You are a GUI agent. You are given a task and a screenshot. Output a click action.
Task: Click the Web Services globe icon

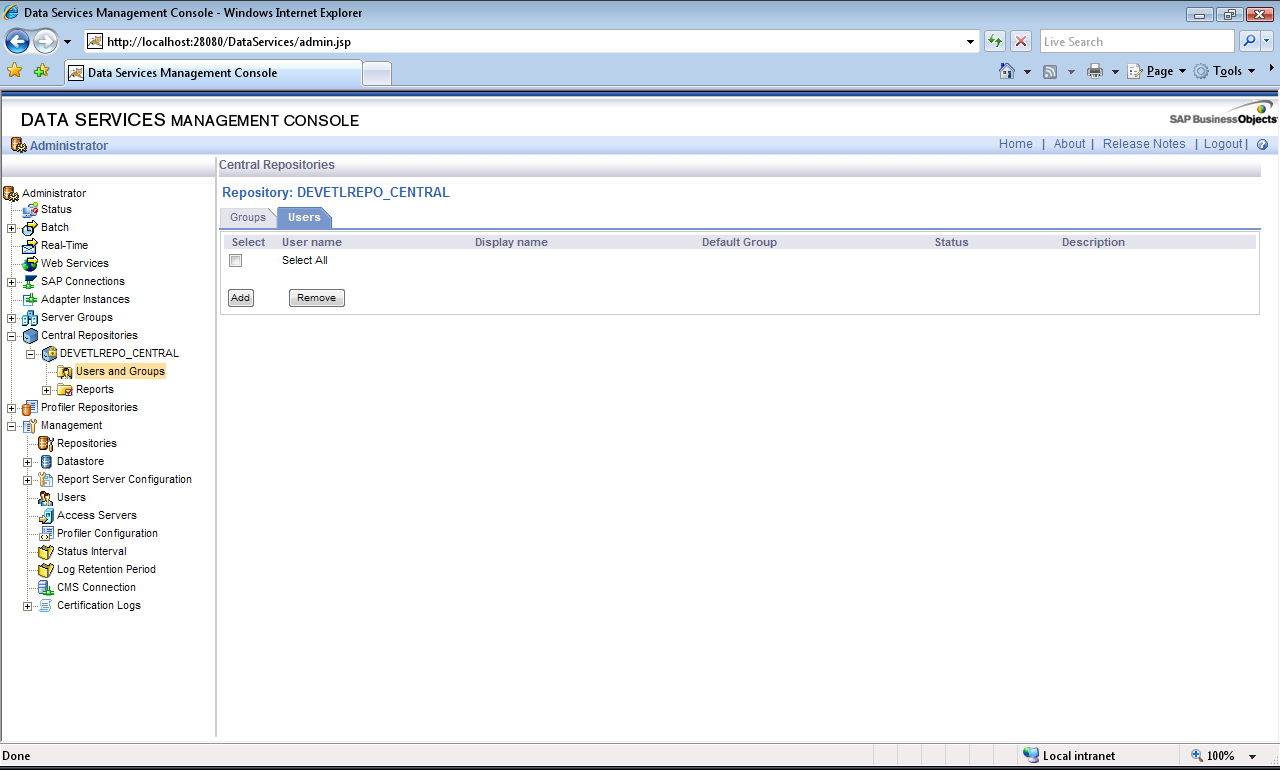point(30,264)
